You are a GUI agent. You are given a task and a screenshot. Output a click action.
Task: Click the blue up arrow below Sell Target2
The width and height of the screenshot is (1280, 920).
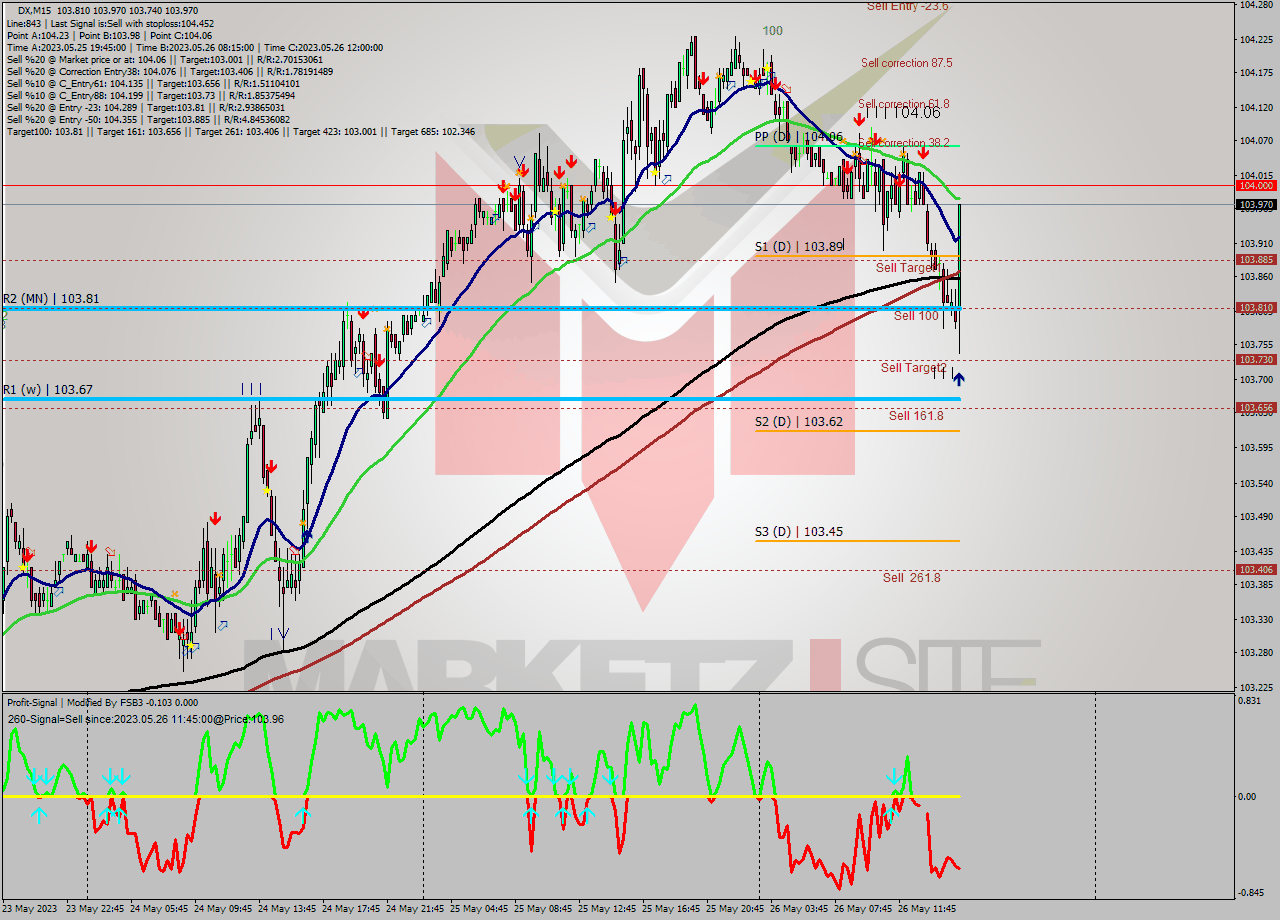click(x=959, y=379)
